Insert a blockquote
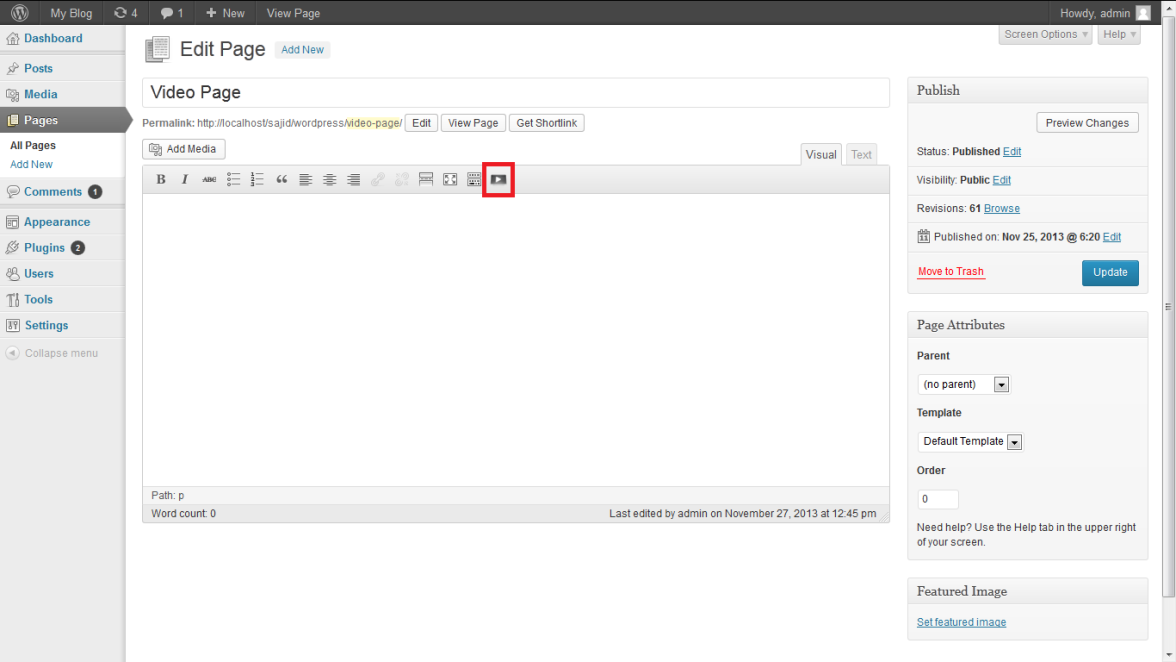Screen dimensions: 1176x662 coord(281,180)
